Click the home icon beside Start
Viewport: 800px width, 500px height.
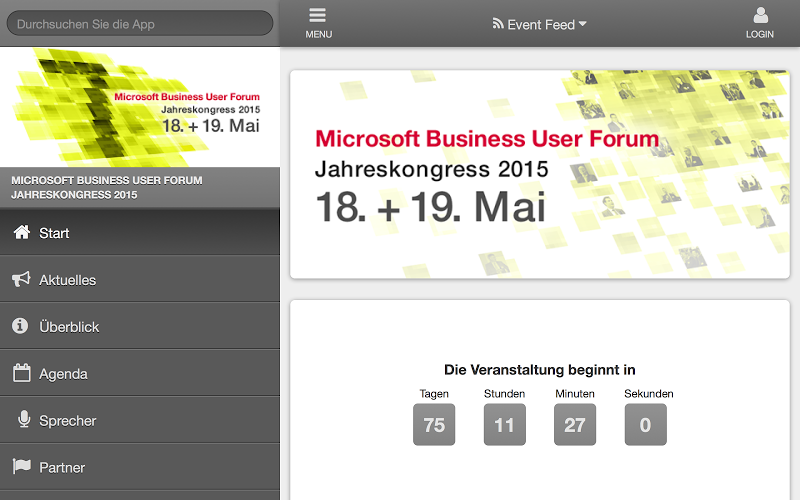pyautogui.click(x=21, y=233)
